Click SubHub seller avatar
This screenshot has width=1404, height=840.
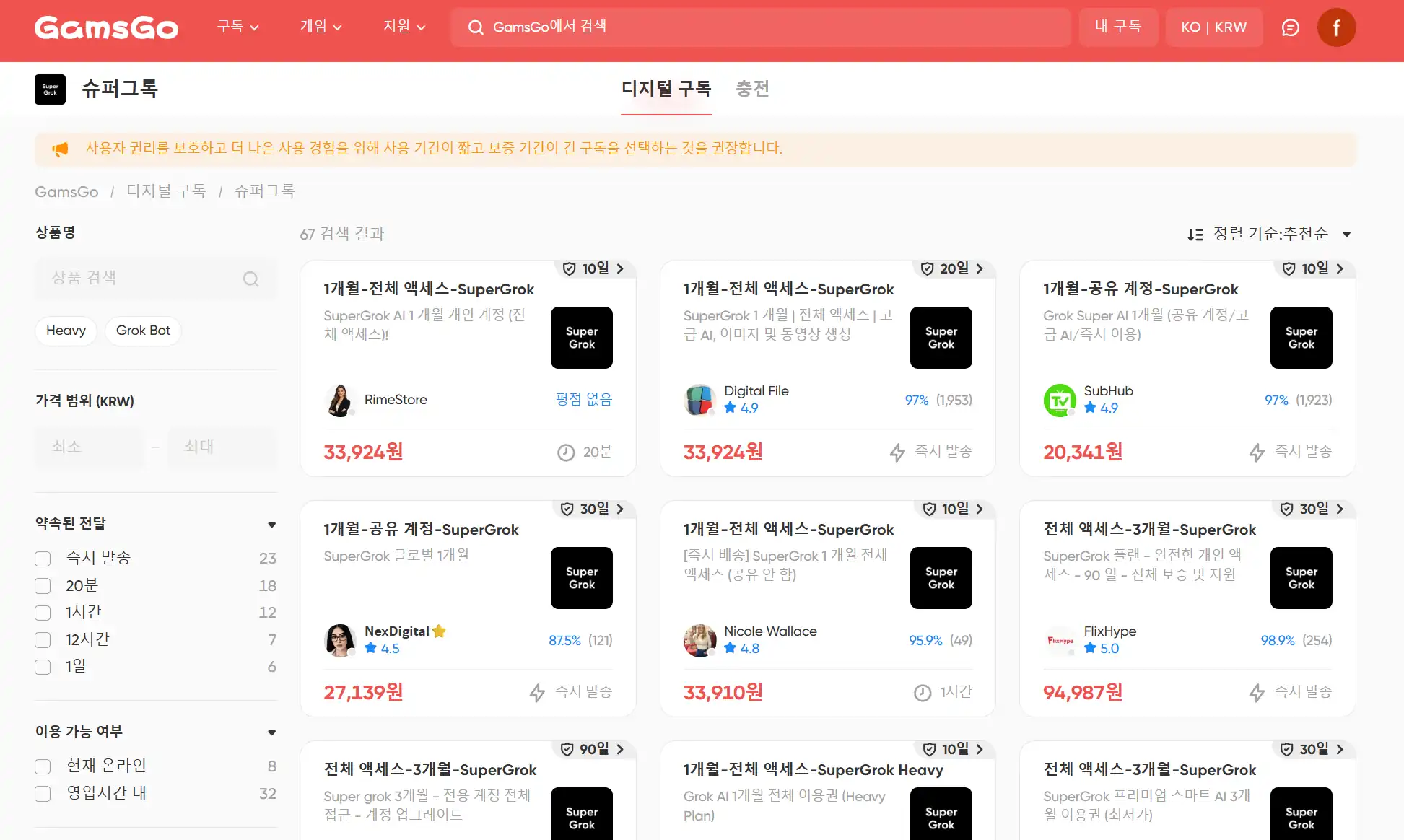coord(1060,400)
